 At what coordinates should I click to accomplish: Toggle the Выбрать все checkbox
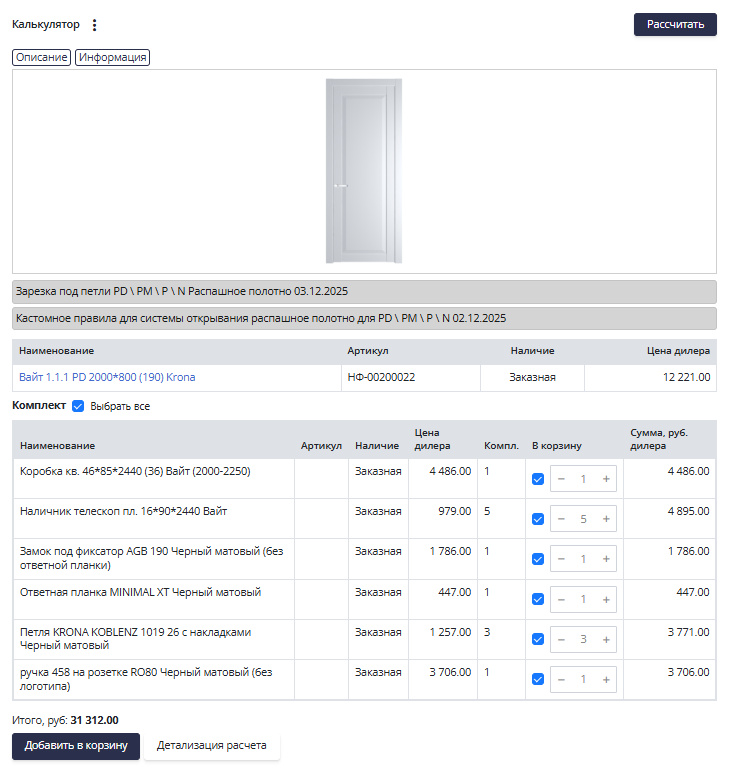click(78, 407)
